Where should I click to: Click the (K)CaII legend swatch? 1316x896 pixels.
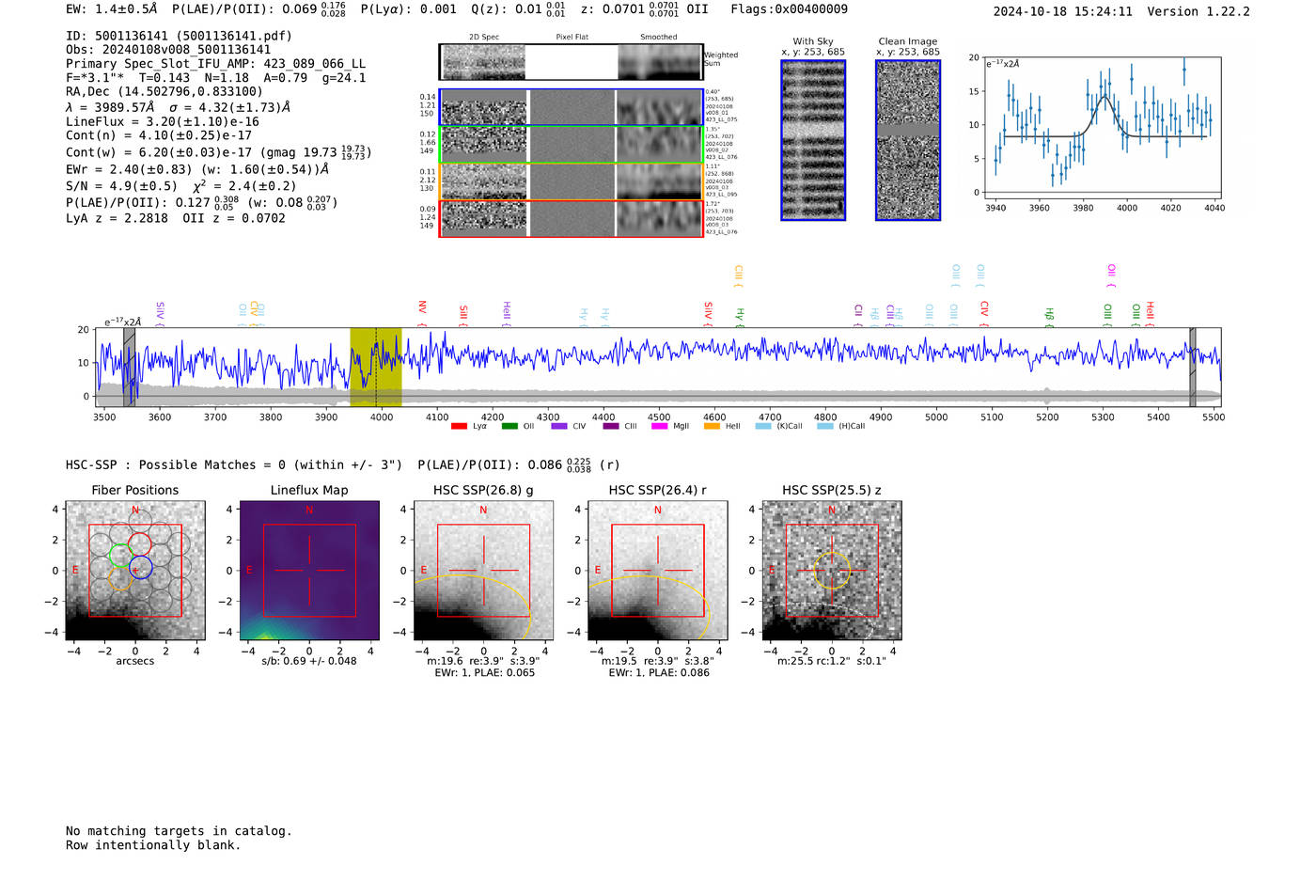(x=763, y=426)
